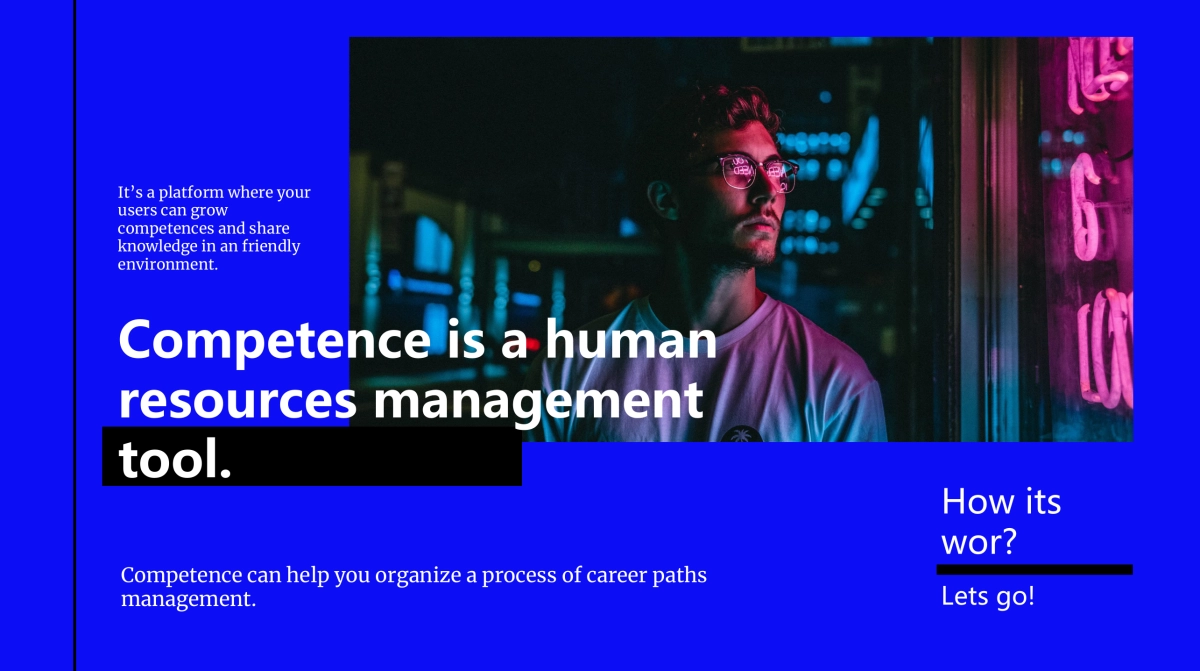Click the black divider bar above "Lets go!"
The image size is (1200, 671).
click(1034, 569)
